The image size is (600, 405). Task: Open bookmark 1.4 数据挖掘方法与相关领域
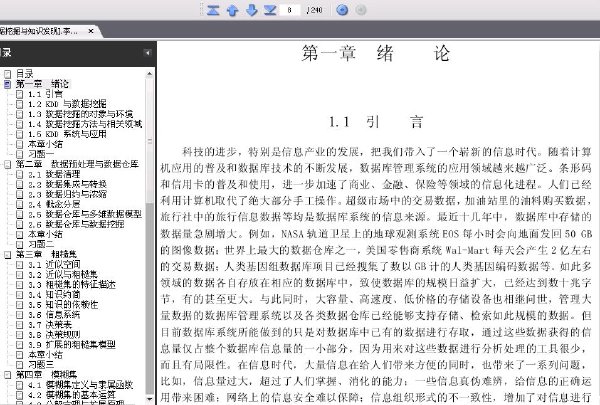(x=85, y=124)
